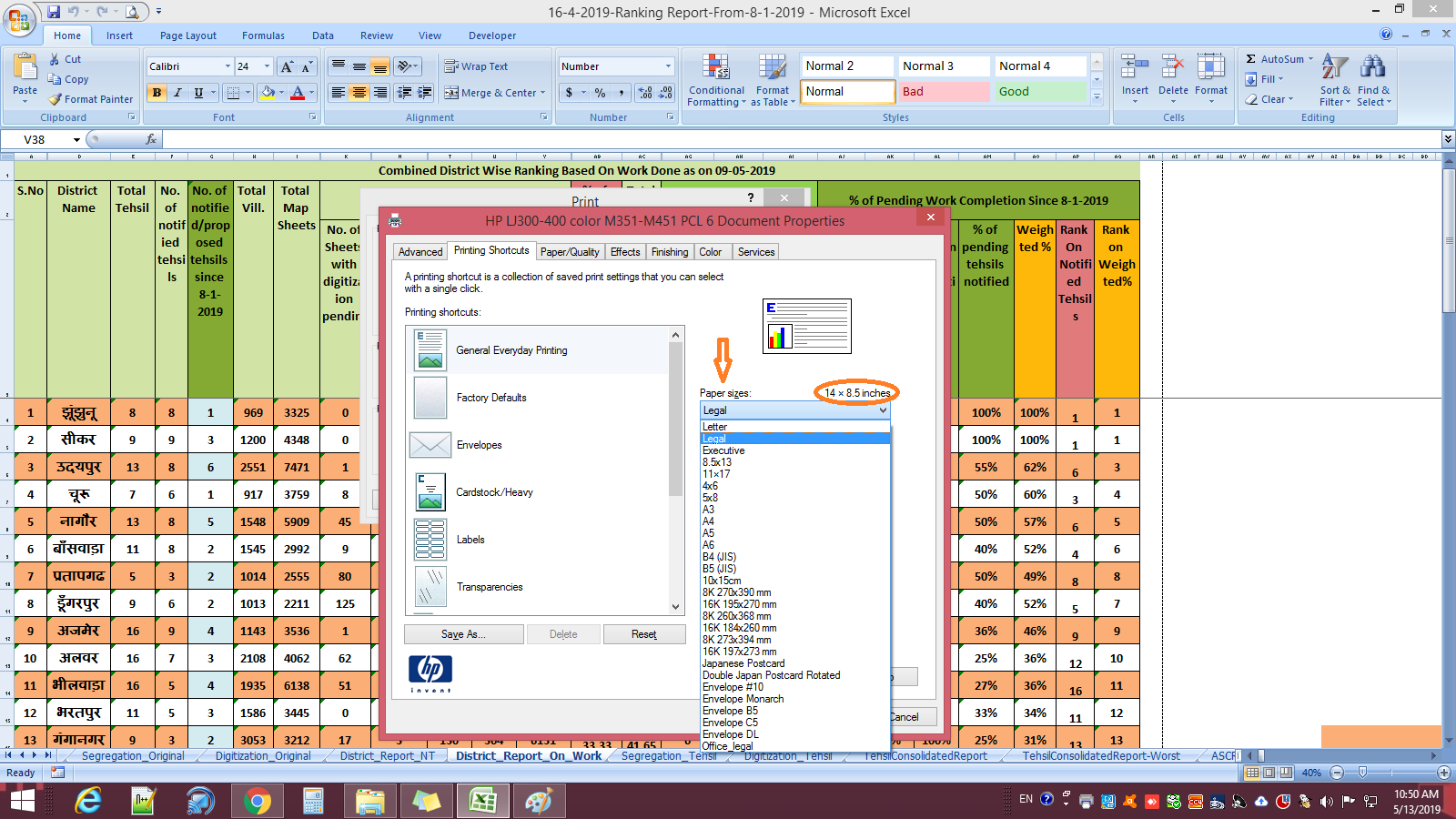The width and height of the screenshot is (1456, 819).
Task: Click the Copy icon in Clipboard group
Action: (55, 79)
